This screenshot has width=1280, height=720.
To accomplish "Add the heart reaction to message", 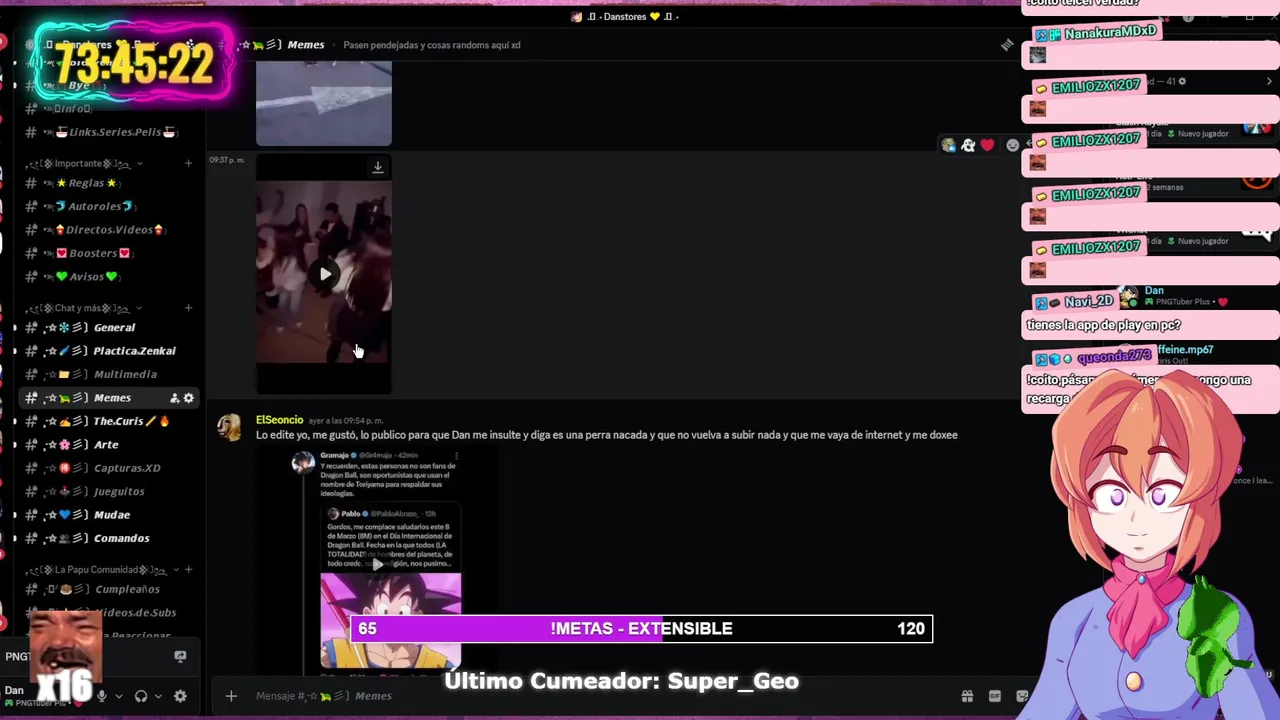I will click(x=988, y=146).
